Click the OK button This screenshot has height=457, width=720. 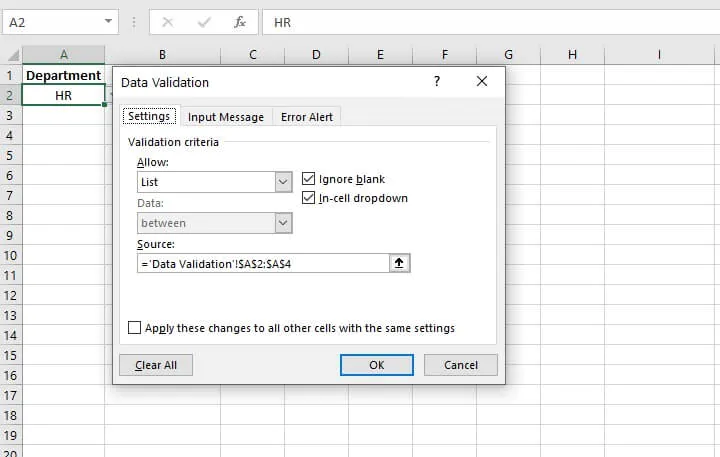(x=377, y=365)
